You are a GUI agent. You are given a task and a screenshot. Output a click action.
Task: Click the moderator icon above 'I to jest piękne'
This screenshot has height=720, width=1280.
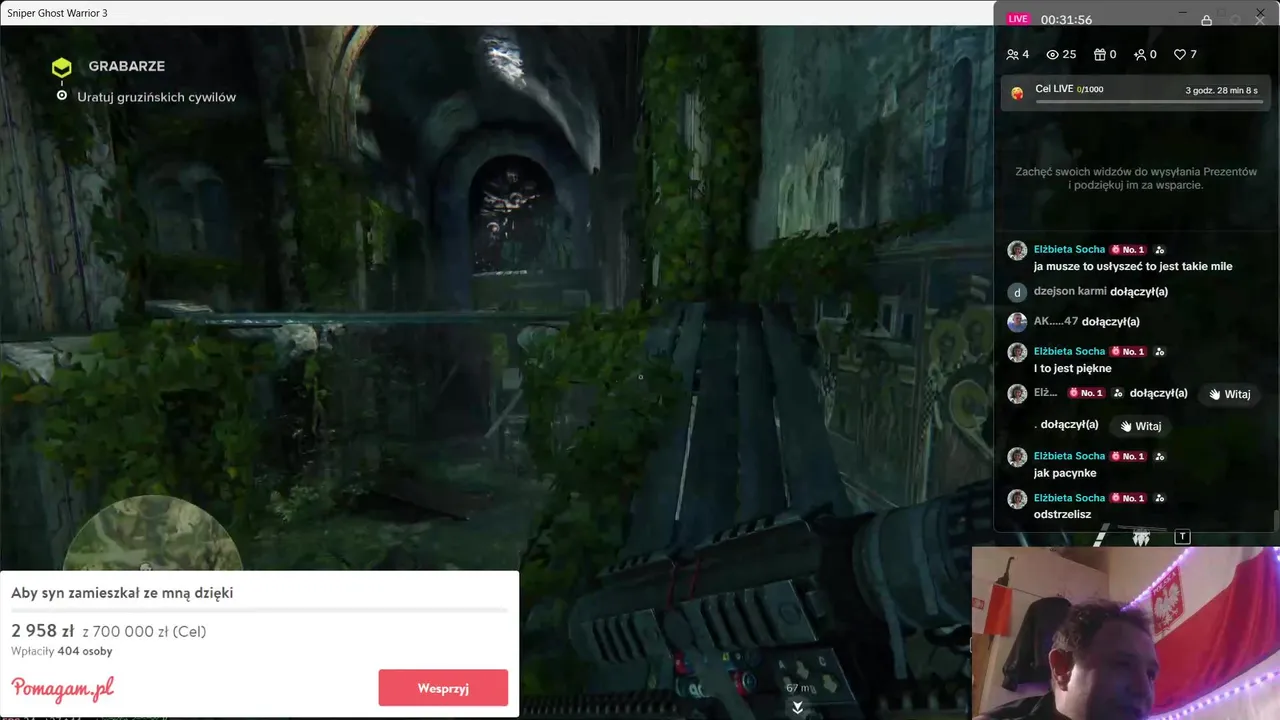click(1160, 351)
